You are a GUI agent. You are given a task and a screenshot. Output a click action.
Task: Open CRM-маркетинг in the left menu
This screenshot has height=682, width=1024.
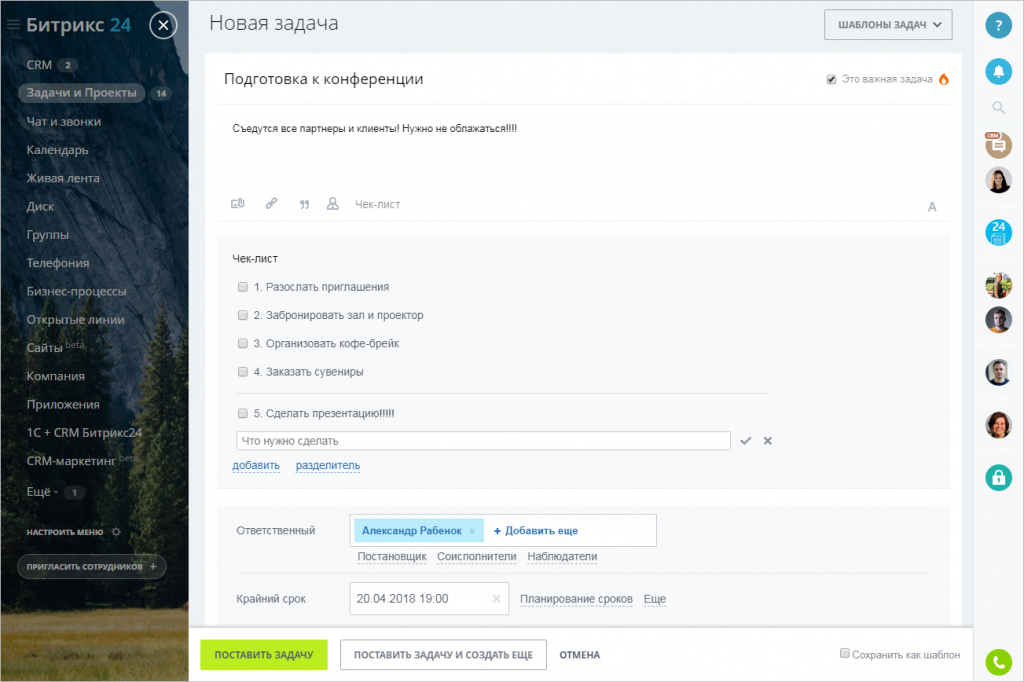coord(71,461)
